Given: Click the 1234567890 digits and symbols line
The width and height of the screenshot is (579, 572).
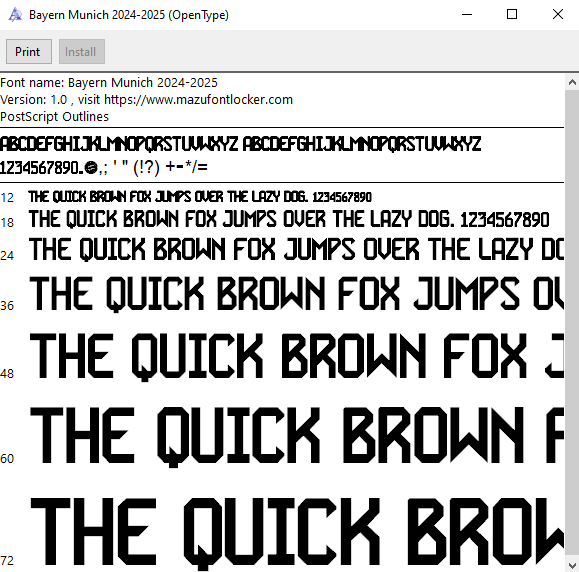Looking at the screenshot, I should pyautogui.click(x=104, y=168).
